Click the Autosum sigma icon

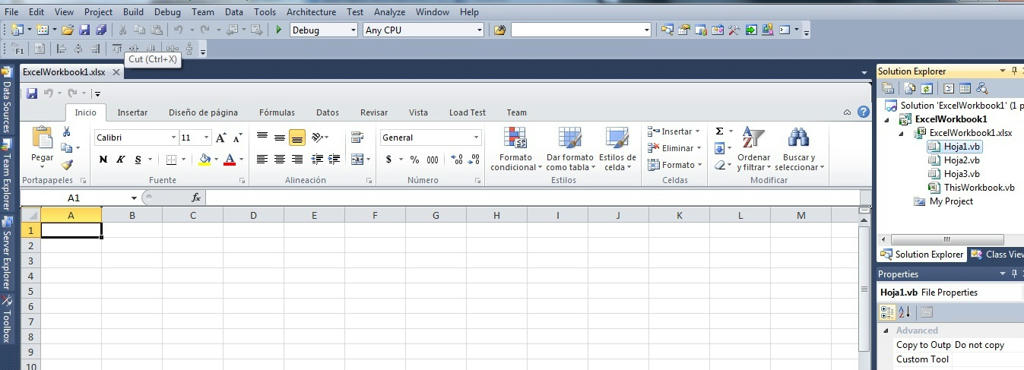coord(719,131)
